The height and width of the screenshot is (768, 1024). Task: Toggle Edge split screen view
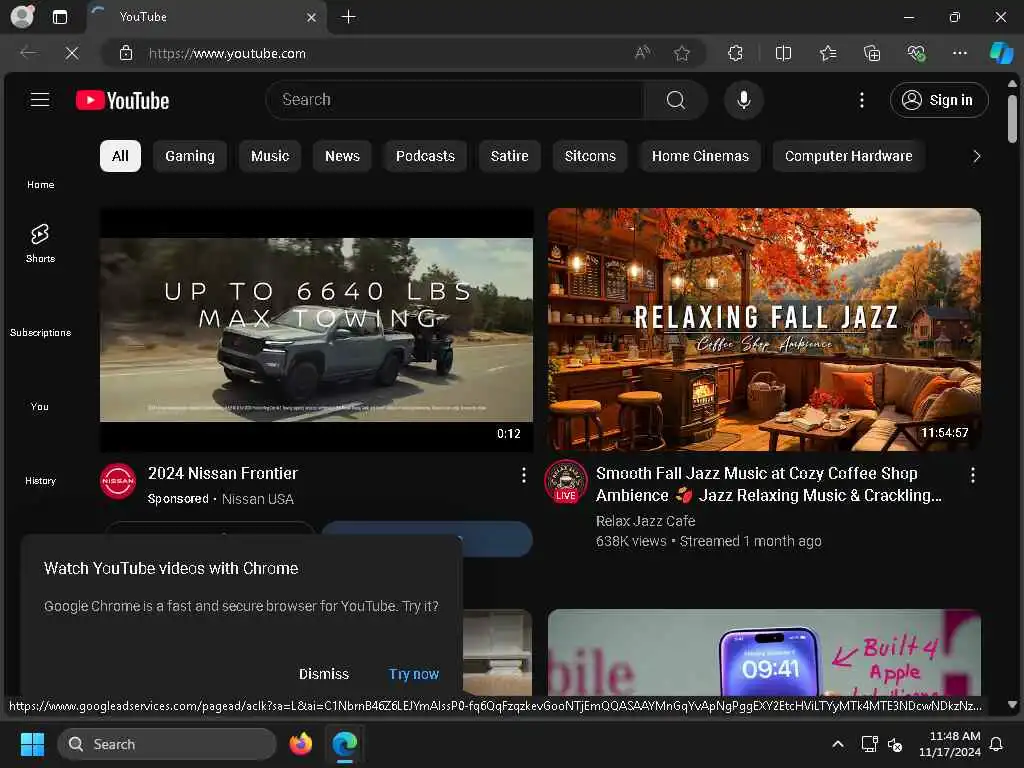tap(783, 53)
